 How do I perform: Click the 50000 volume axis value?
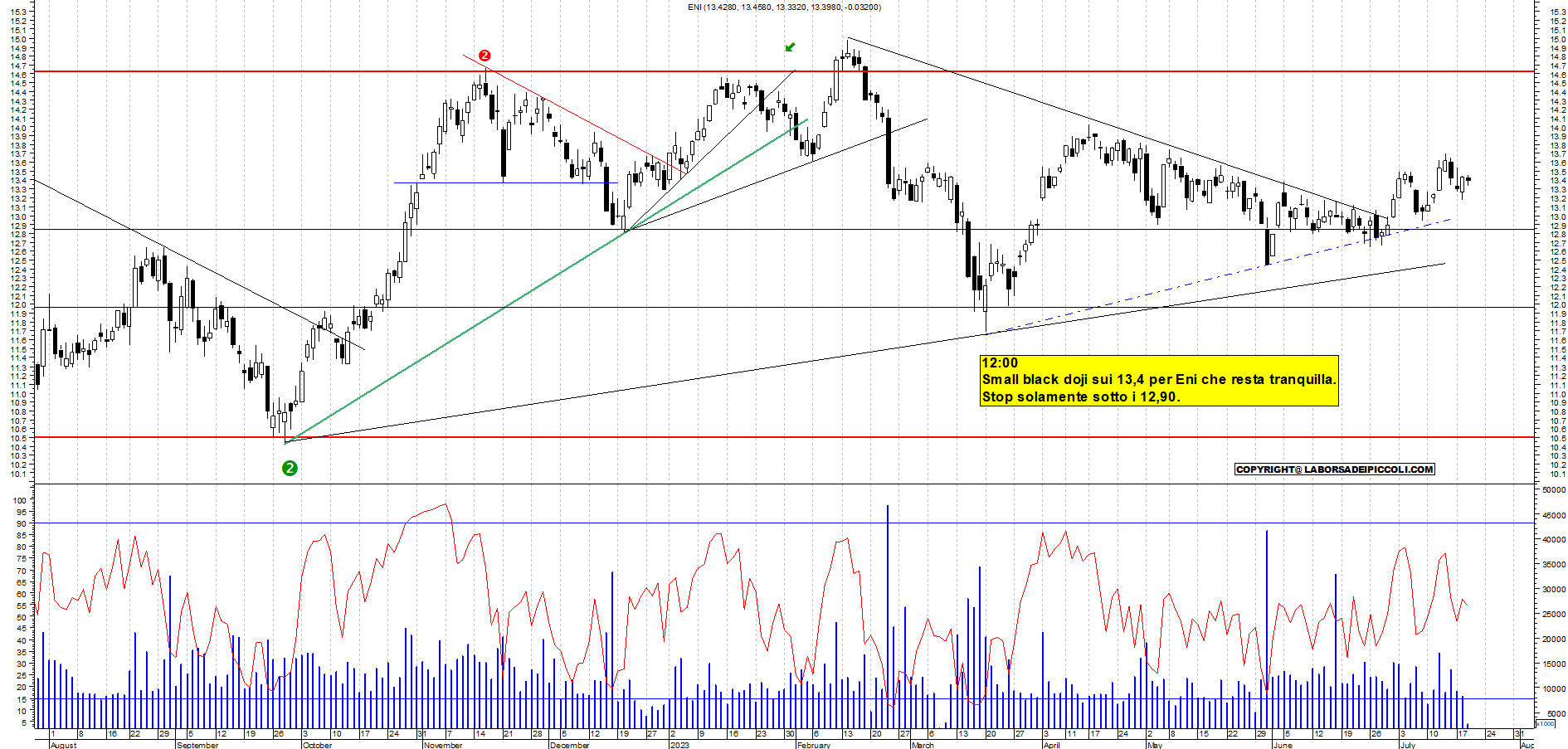coord(1553,490)
